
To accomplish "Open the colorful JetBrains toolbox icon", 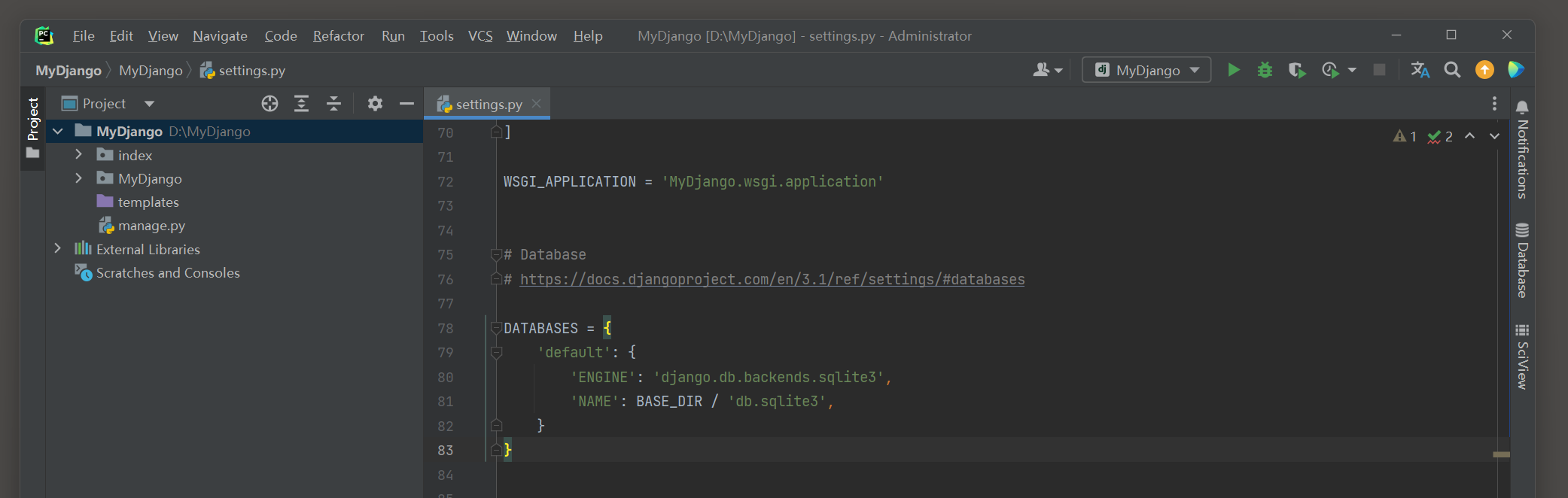I will coord(1516,70).
